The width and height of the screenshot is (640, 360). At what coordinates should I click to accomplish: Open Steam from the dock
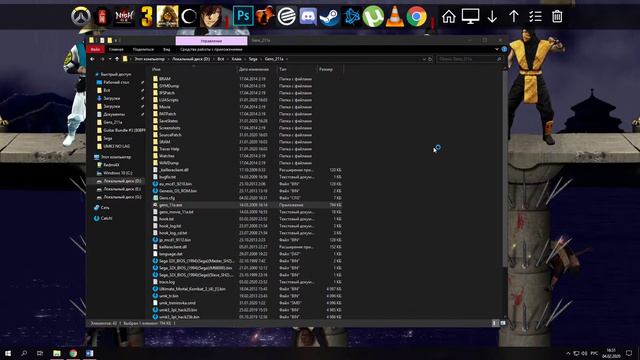[329, 17]
